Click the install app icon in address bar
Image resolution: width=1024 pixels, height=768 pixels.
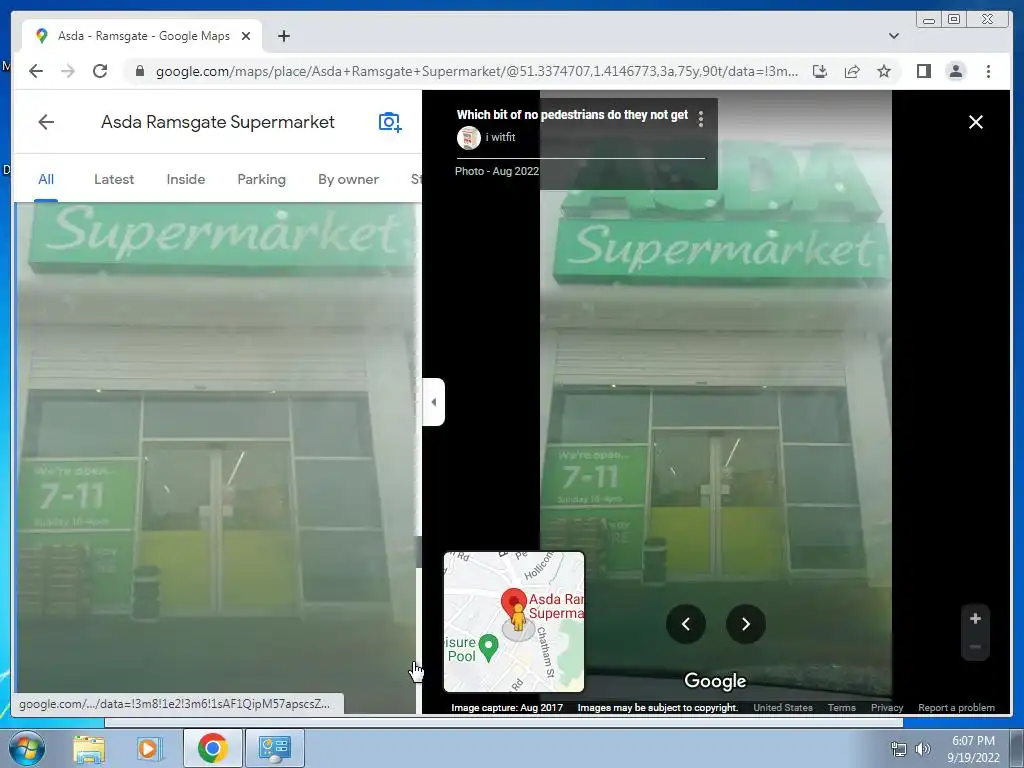tap(820, 71)
